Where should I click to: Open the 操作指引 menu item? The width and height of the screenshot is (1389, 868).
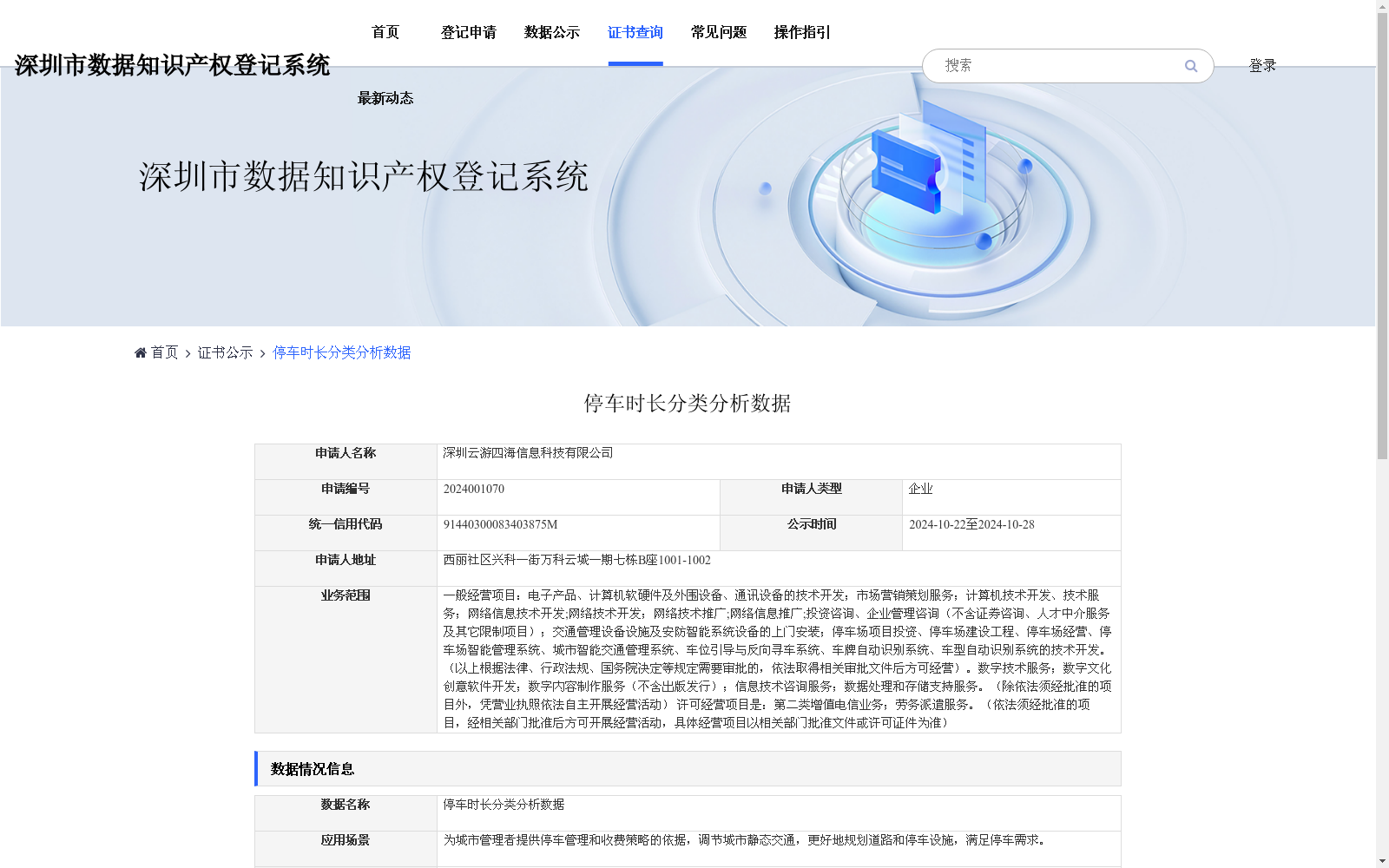pyautogui.click(x=802, y=32)
